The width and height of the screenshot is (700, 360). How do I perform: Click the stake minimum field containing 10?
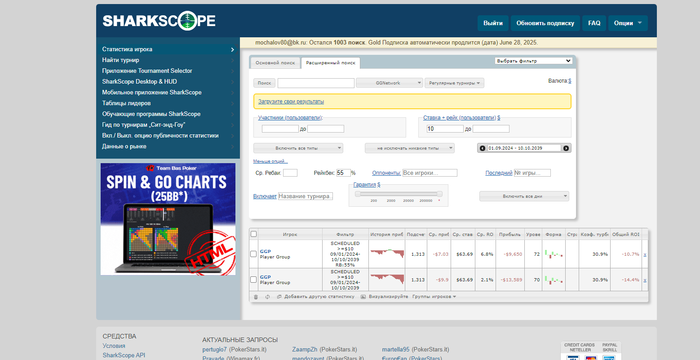(445, 129)
